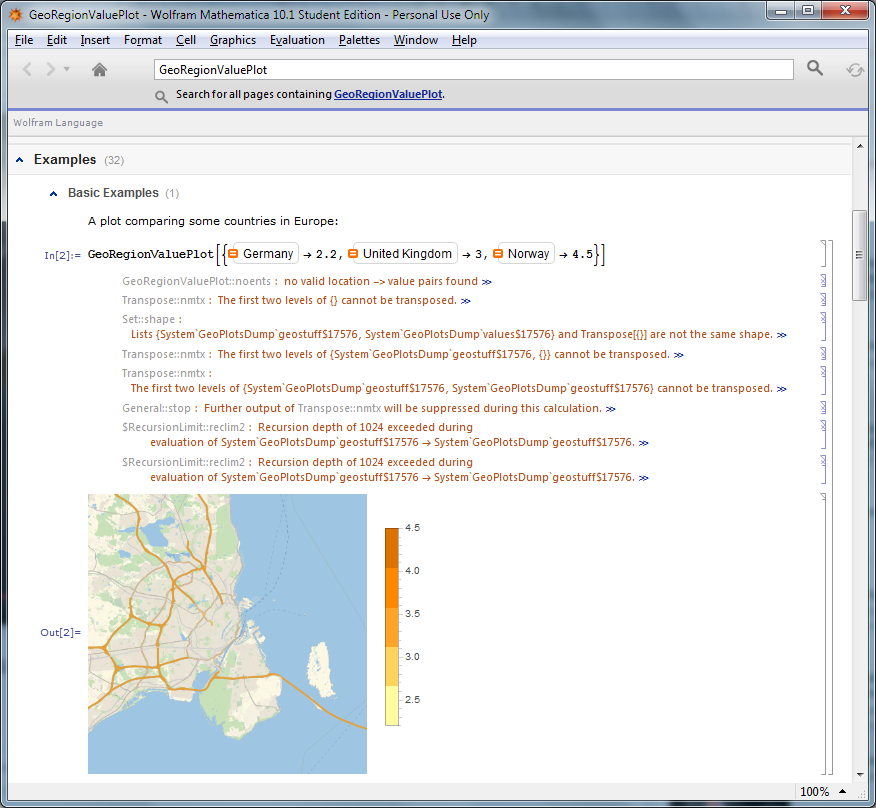The width and height of the screenshot is (876, 808).
Task: Open the Evaluation menu
Action: 297,40
